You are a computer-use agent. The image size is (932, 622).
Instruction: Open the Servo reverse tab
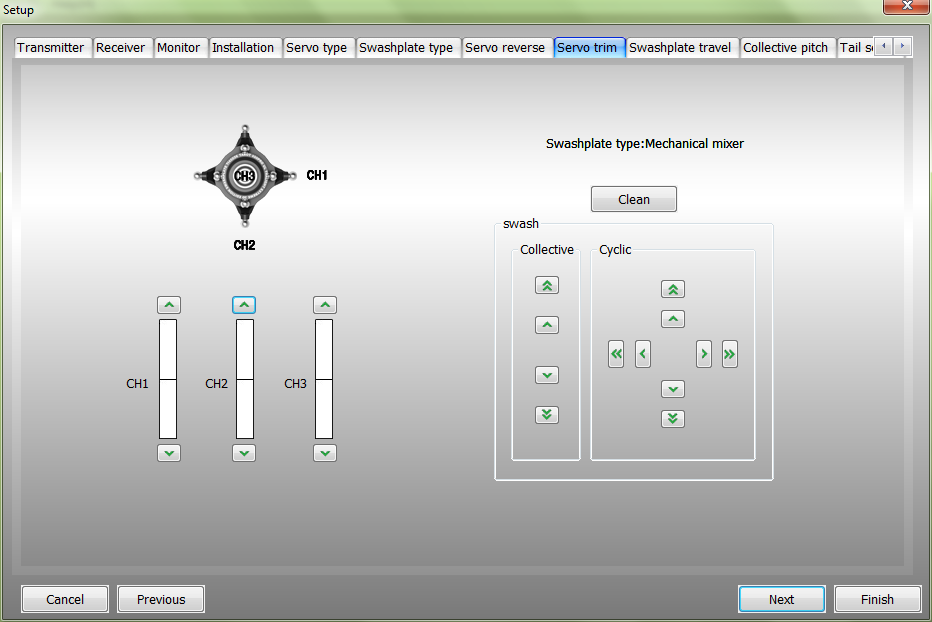coord(505,47)
